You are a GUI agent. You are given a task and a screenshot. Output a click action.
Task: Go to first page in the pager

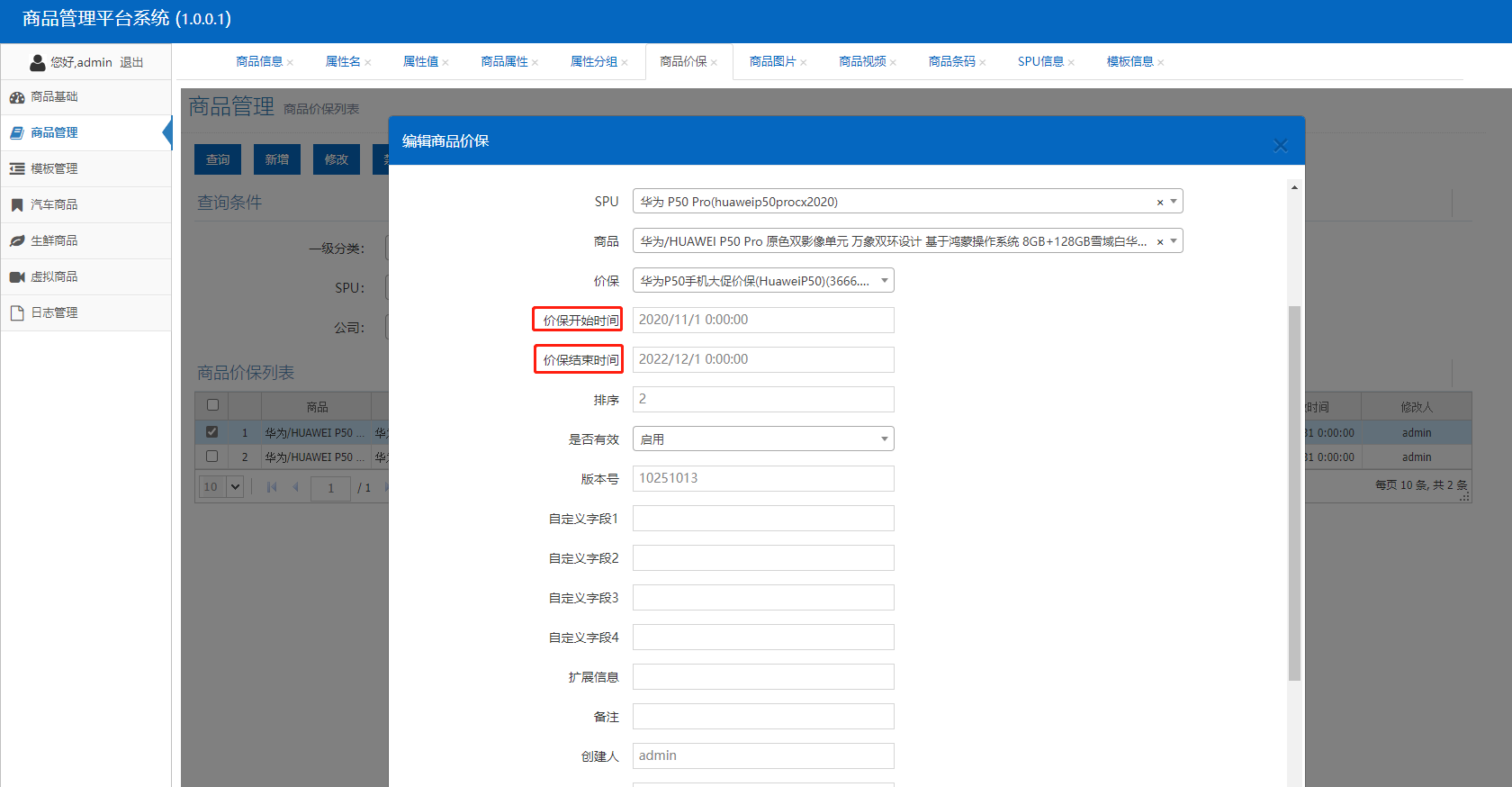click(272, 487)
